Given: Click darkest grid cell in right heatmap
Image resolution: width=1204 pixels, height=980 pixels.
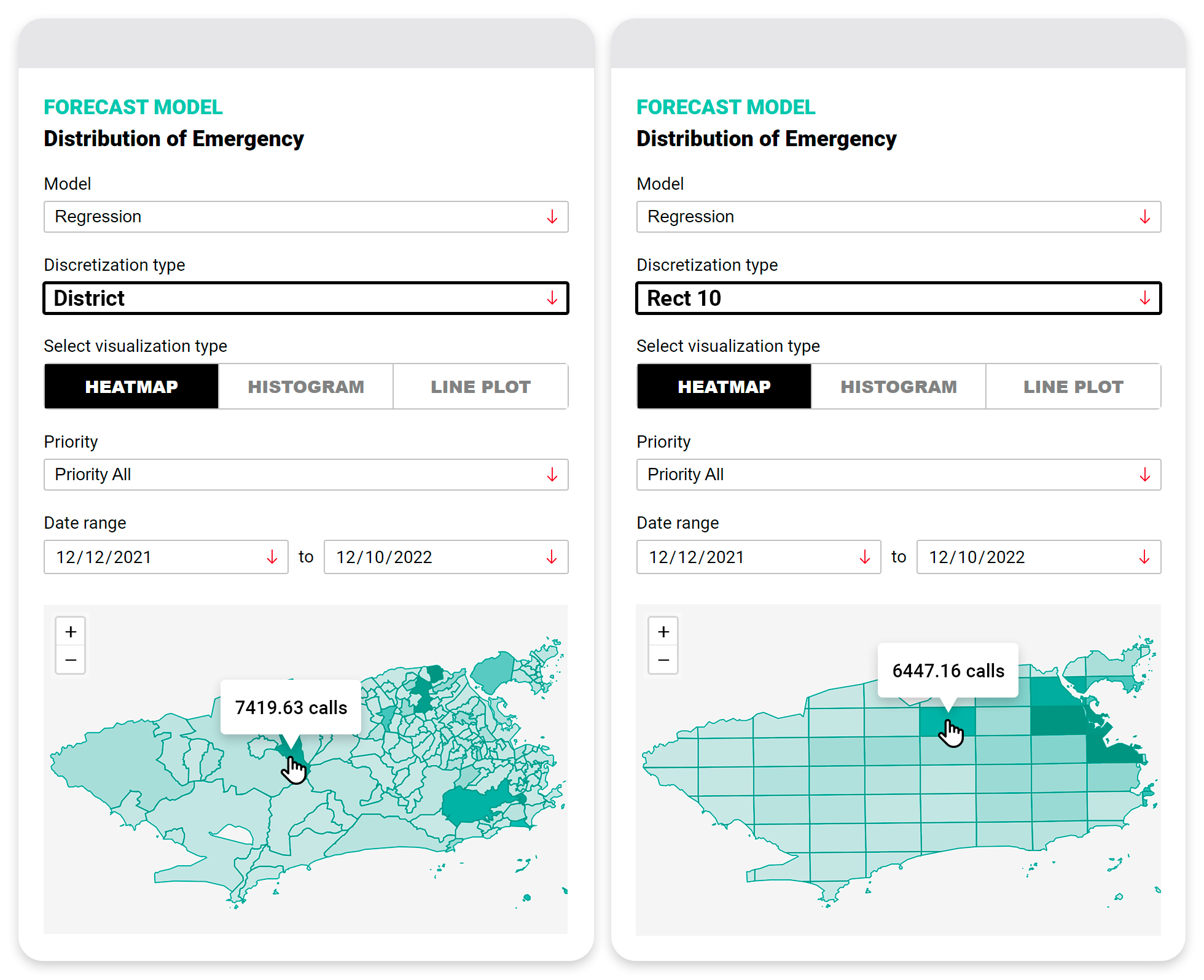Looking at the screenshot, I should 1058,720.
